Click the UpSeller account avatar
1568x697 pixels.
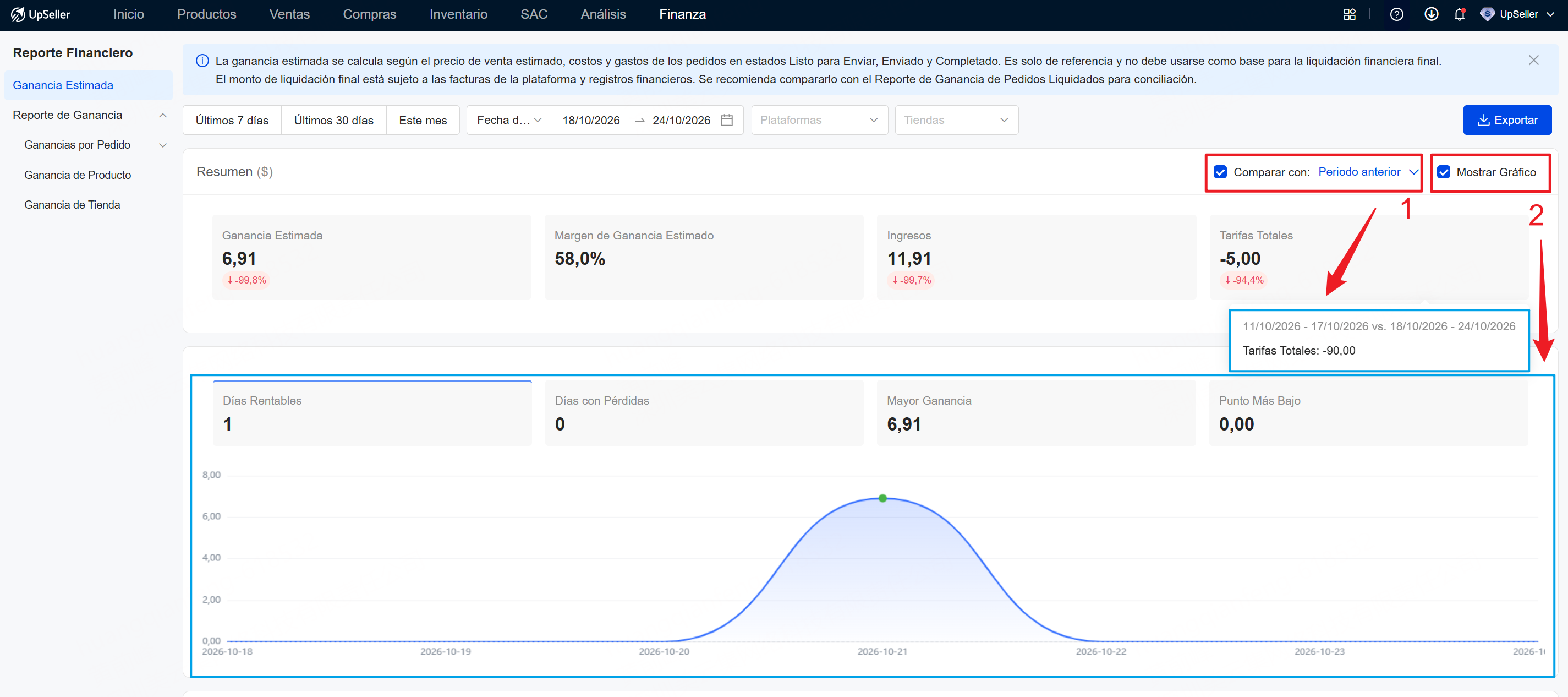1487,14
